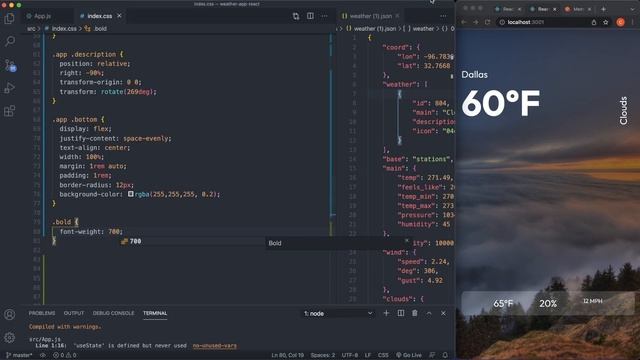The width and height of the screenshot is (640, 360).
Task: Select the weather (1).json editor tab
Action: [x=371, y=16]
